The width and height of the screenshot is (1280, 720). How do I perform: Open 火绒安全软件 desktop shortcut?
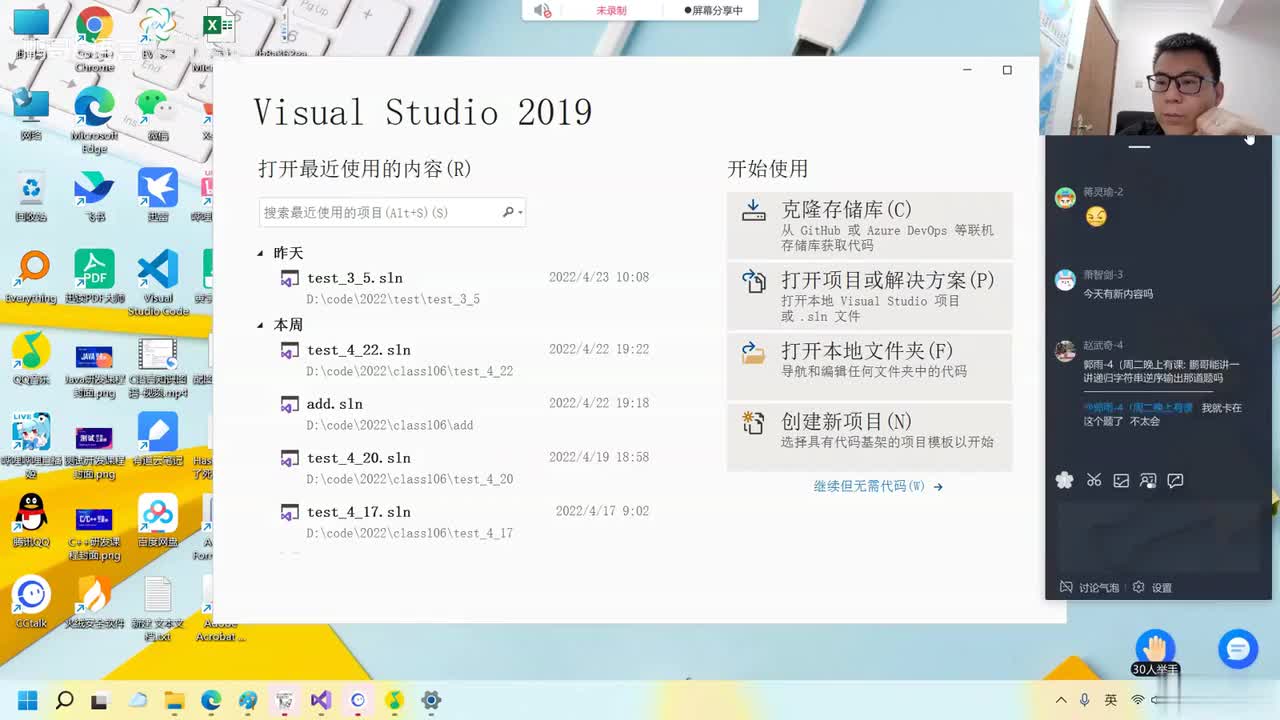point(94,601)
